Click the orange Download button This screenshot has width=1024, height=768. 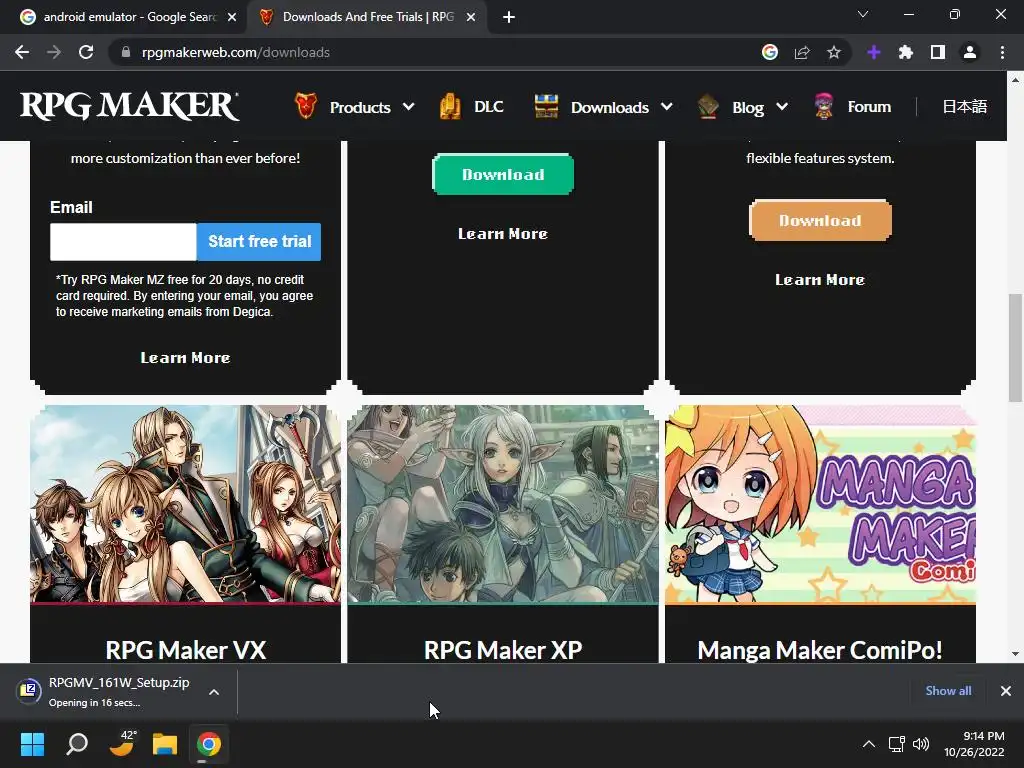[820, 221]
